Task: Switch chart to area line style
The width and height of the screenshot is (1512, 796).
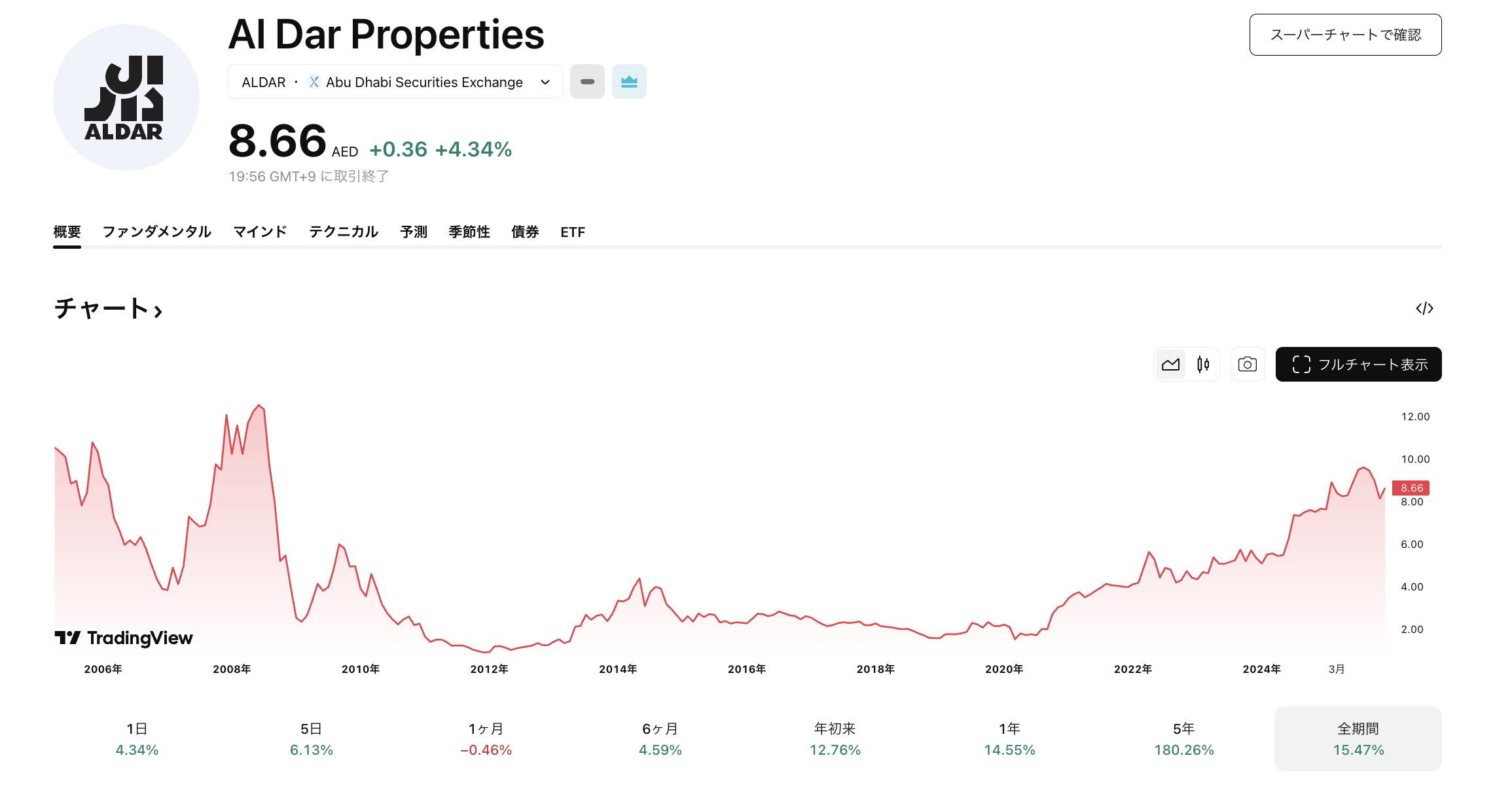Action: pyautogui.click(x=1170, y=365)
